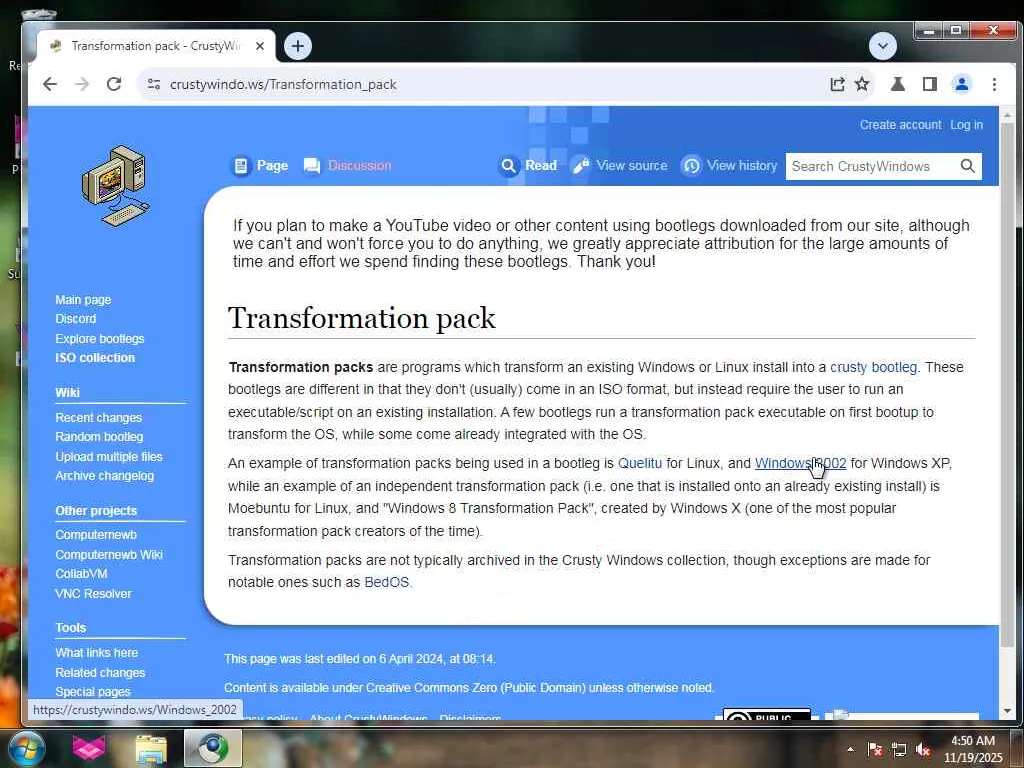Open Computernewb Wiki link
The width and height of the screenshot is (1024, 768).
(109, 554)
